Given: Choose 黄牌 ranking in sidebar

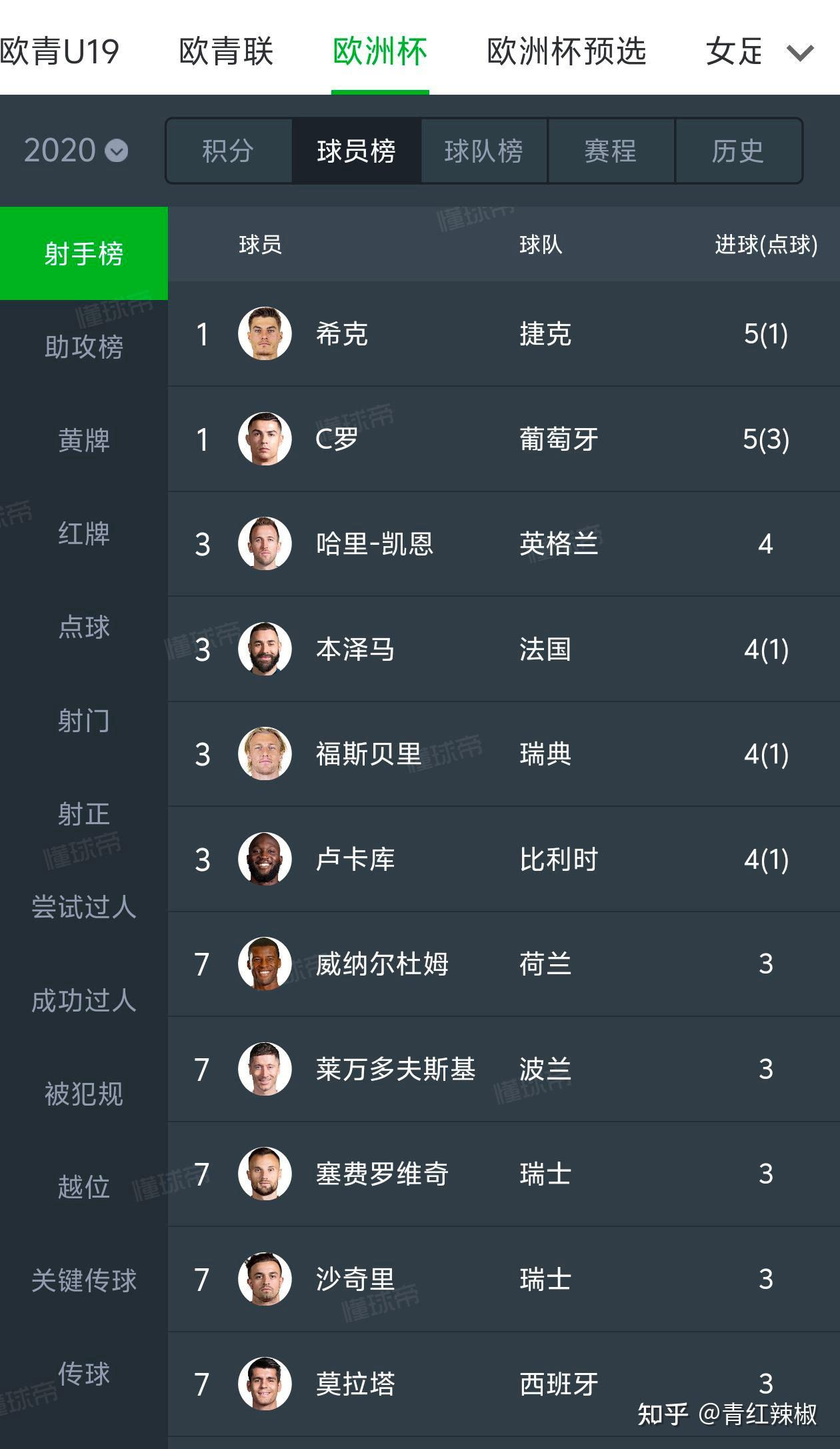Looking at the screenshot, I should point(84,440).
